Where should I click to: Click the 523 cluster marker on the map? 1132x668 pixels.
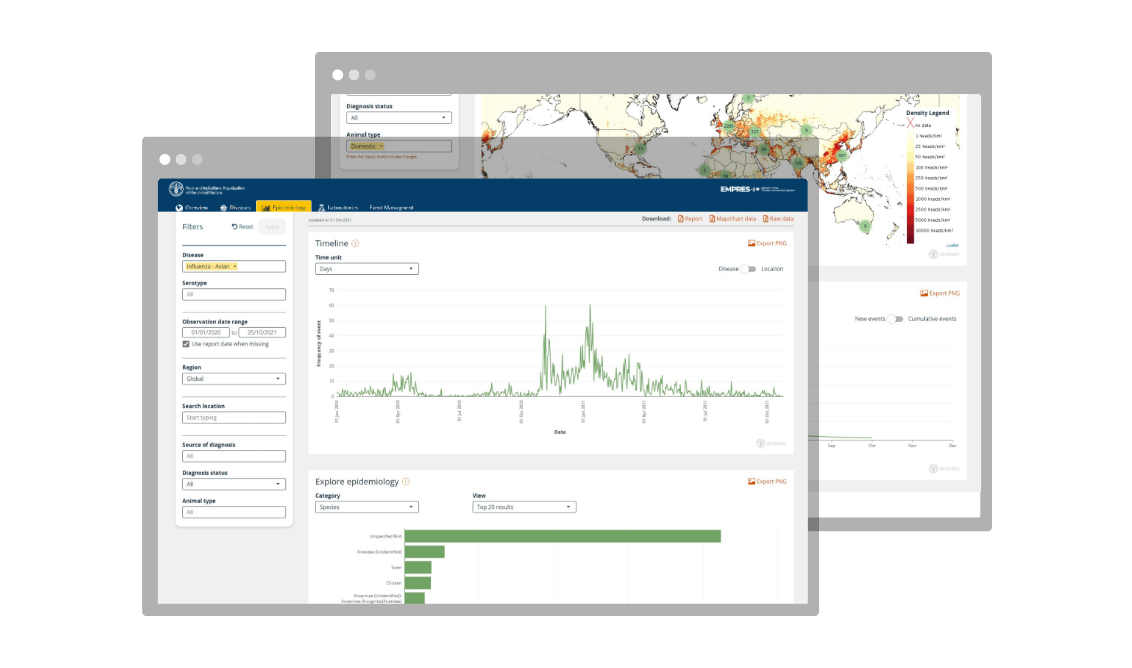coord(754,131)
